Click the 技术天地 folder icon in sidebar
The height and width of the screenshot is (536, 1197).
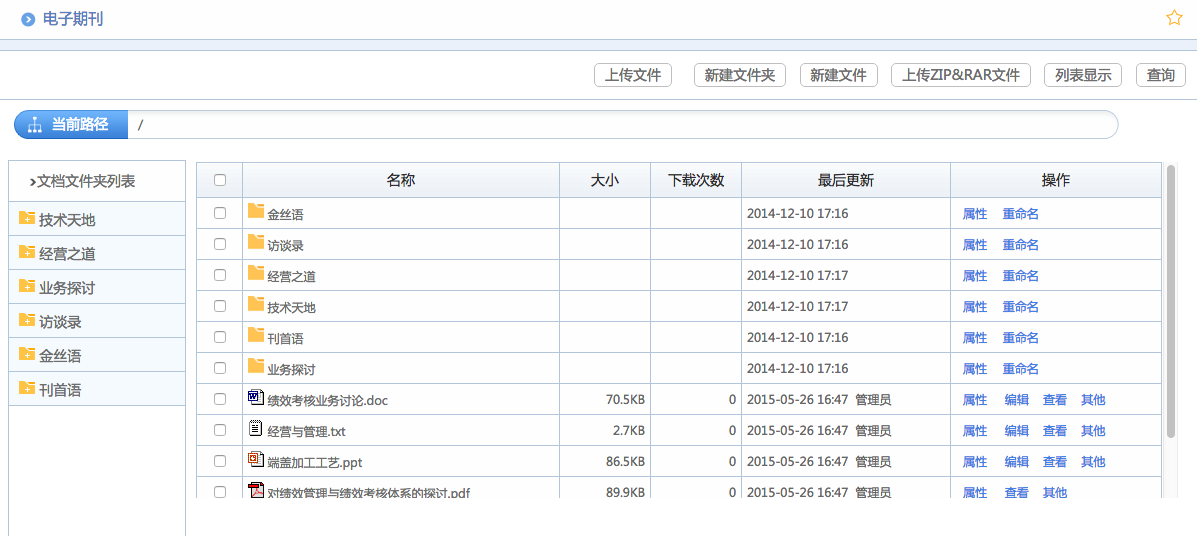click(27, 218)
